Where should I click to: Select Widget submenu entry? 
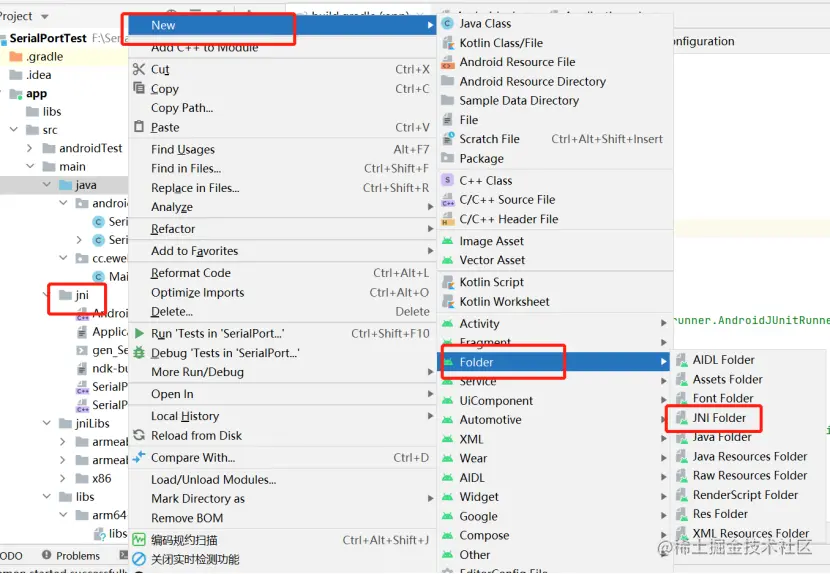click(x=554, y=496)
